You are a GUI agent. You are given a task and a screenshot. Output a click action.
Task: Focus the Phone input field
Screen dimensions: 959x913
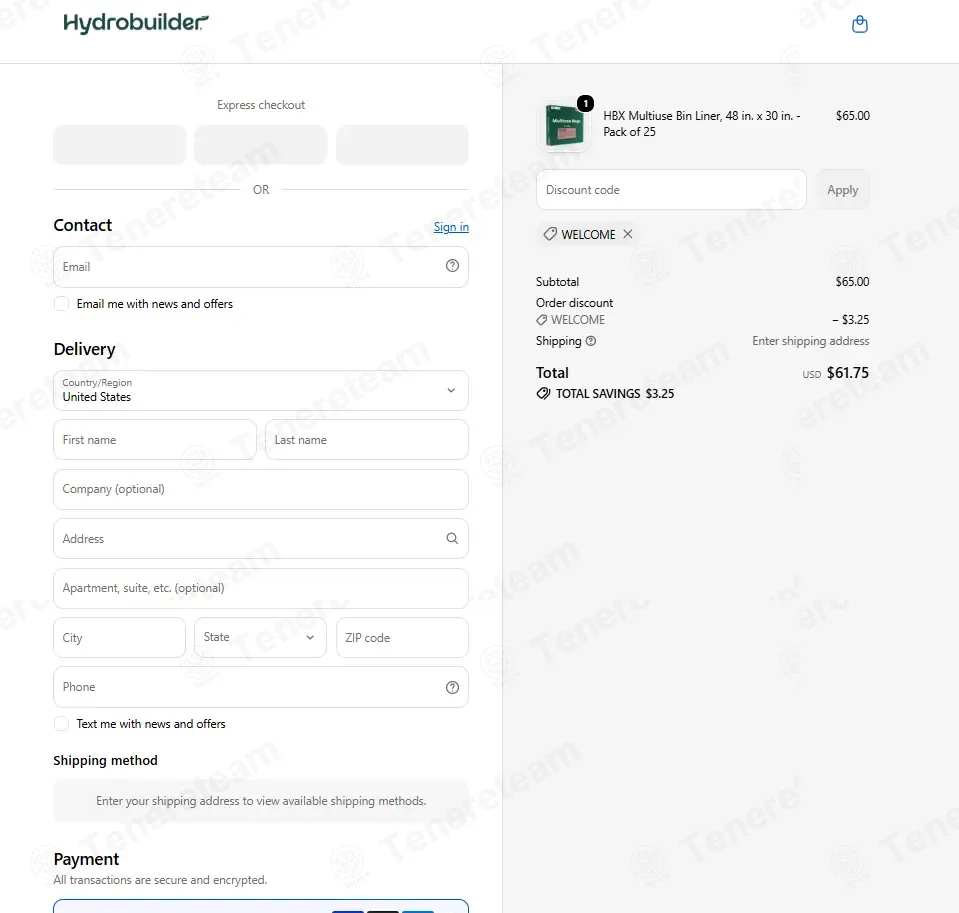pos(261,687)
